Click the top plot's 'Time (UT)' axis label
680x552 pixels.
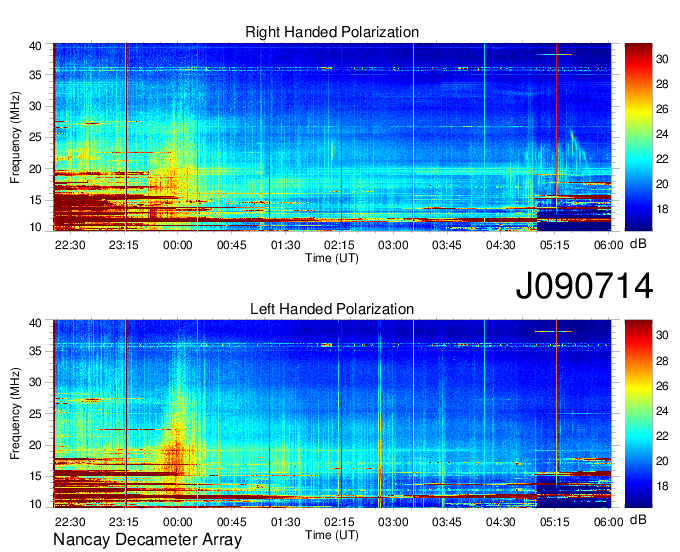coord(332,258)
